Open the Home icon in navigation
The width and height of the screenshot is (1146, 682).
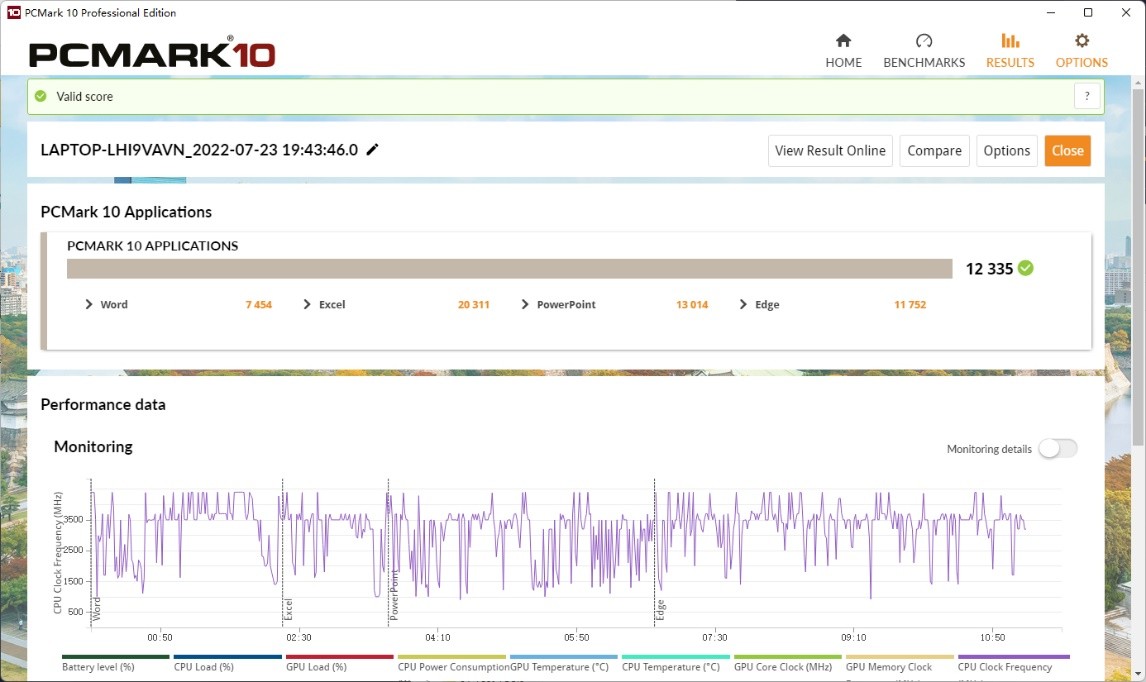click(843, 41)
